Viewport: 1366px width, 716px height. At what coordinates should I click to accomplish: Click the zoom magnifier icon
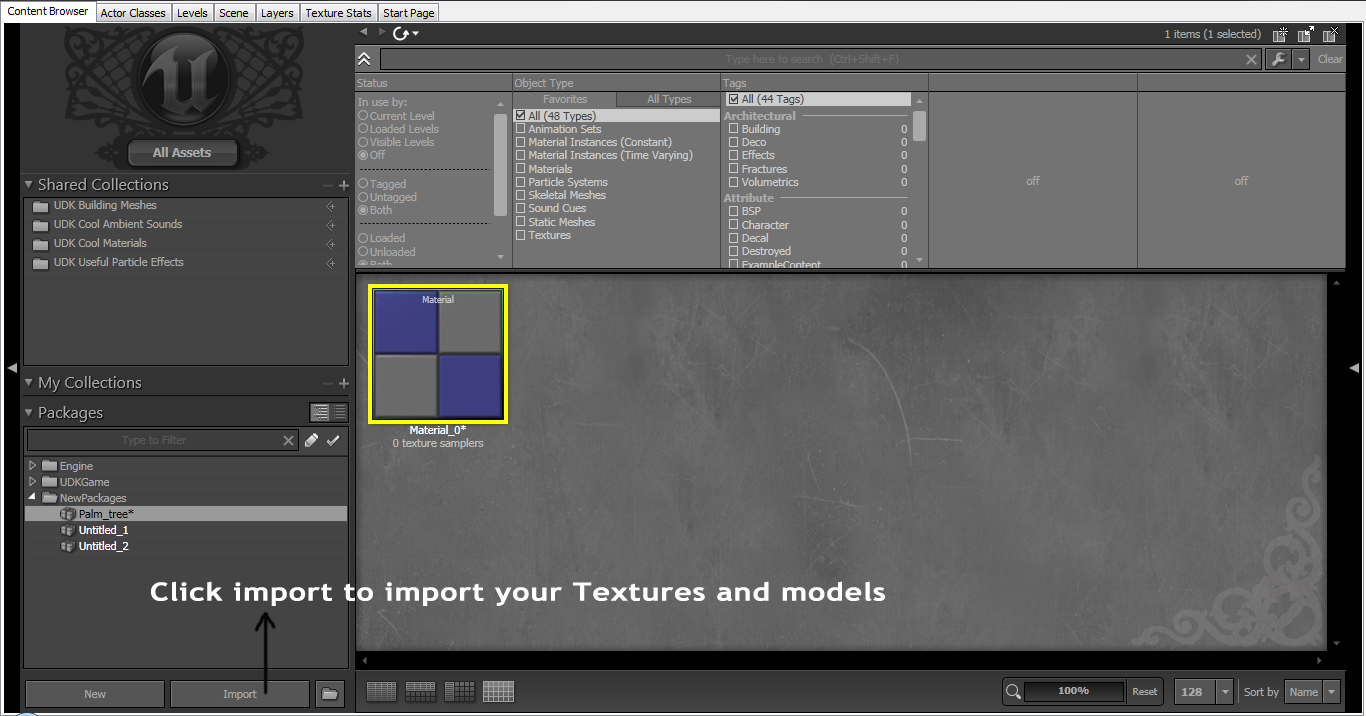[x=1013, y=691]
